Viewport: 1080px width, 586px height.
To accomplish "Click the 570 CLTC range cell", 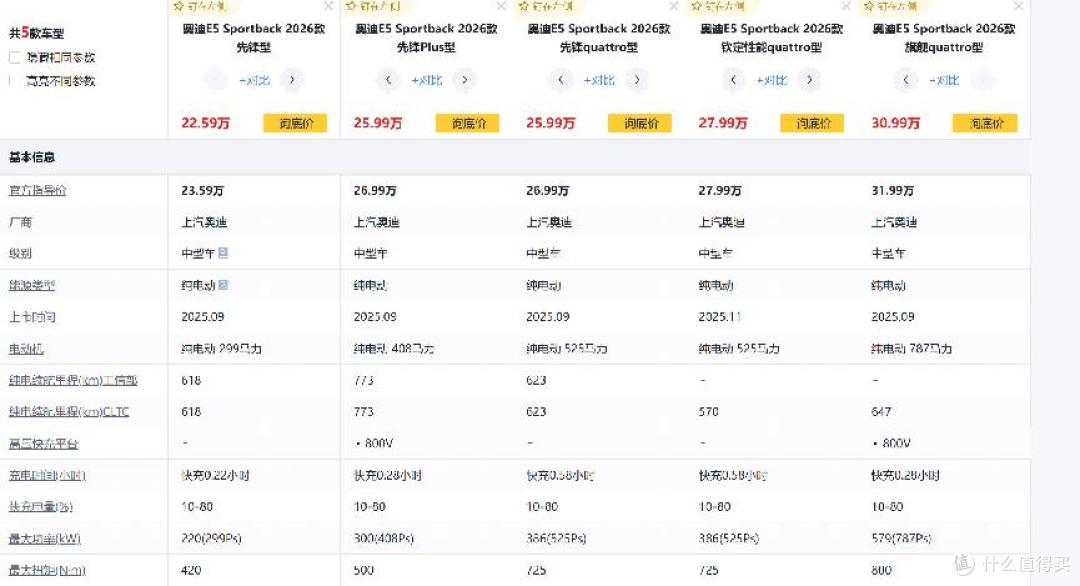I will point(708,412).
